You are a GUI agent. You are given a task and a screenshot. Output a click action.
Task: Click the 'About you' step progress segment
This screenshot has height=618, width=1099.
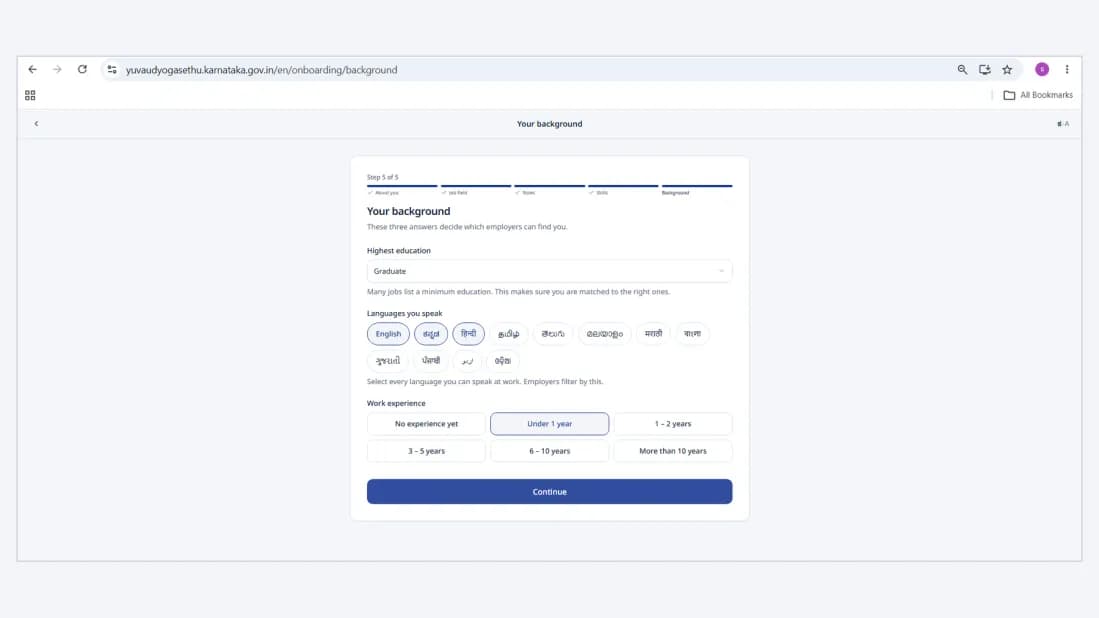click(x=402, y=189)
